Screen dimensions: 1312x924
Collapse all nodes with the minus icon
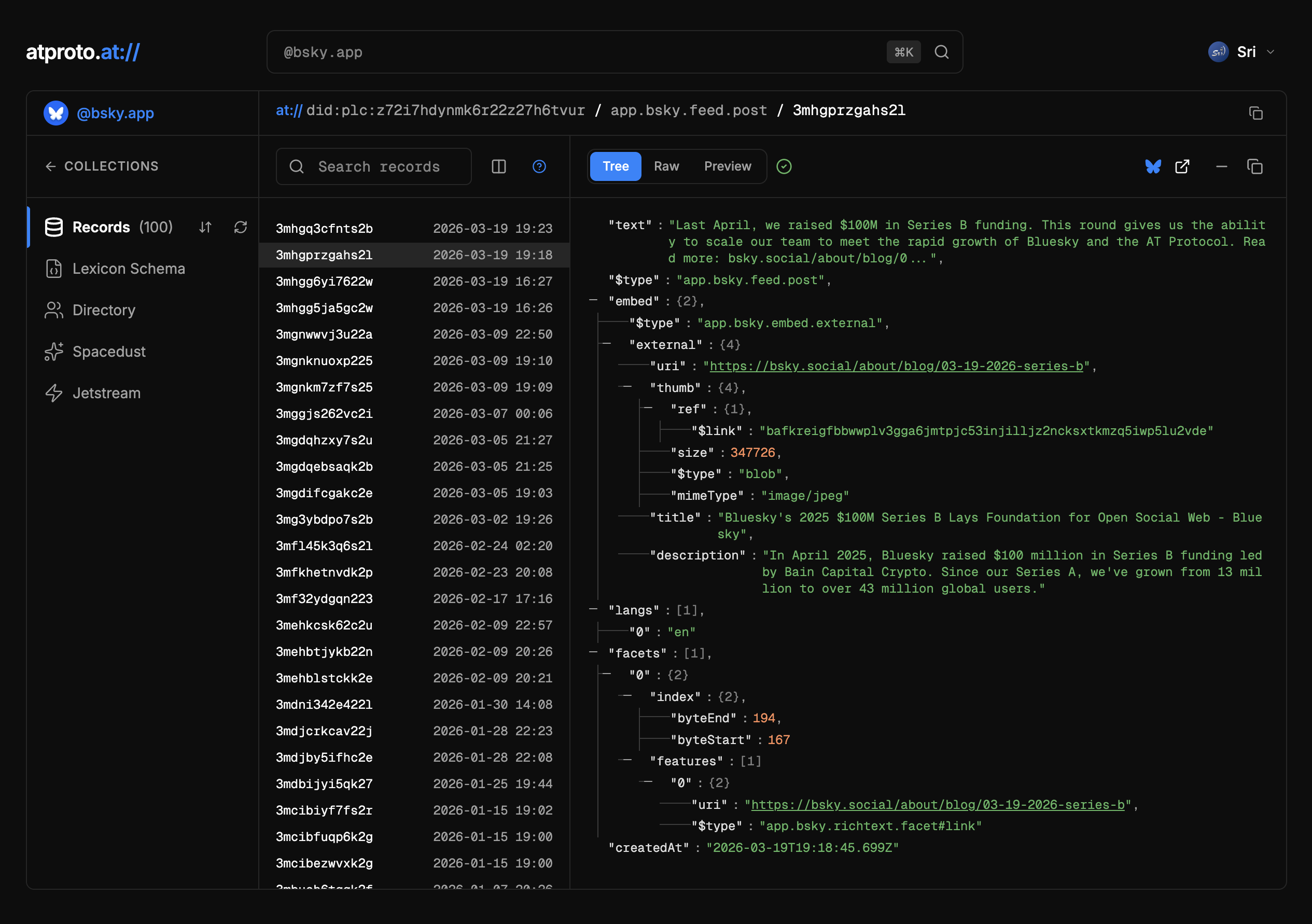1221,166
